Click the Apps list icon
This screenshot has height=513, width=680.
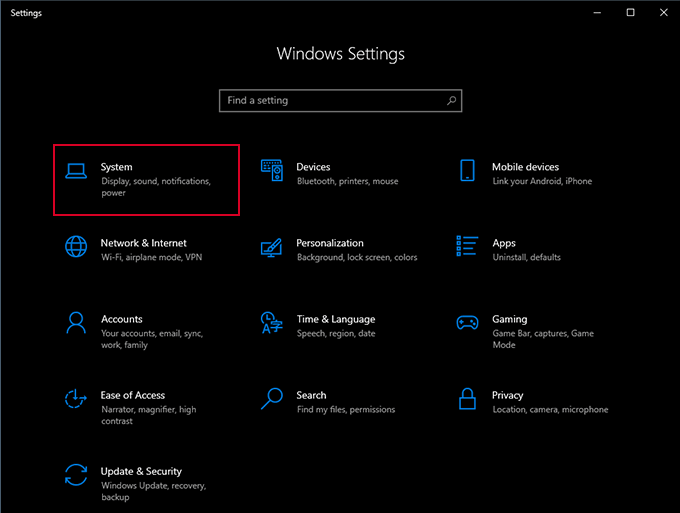467,246
